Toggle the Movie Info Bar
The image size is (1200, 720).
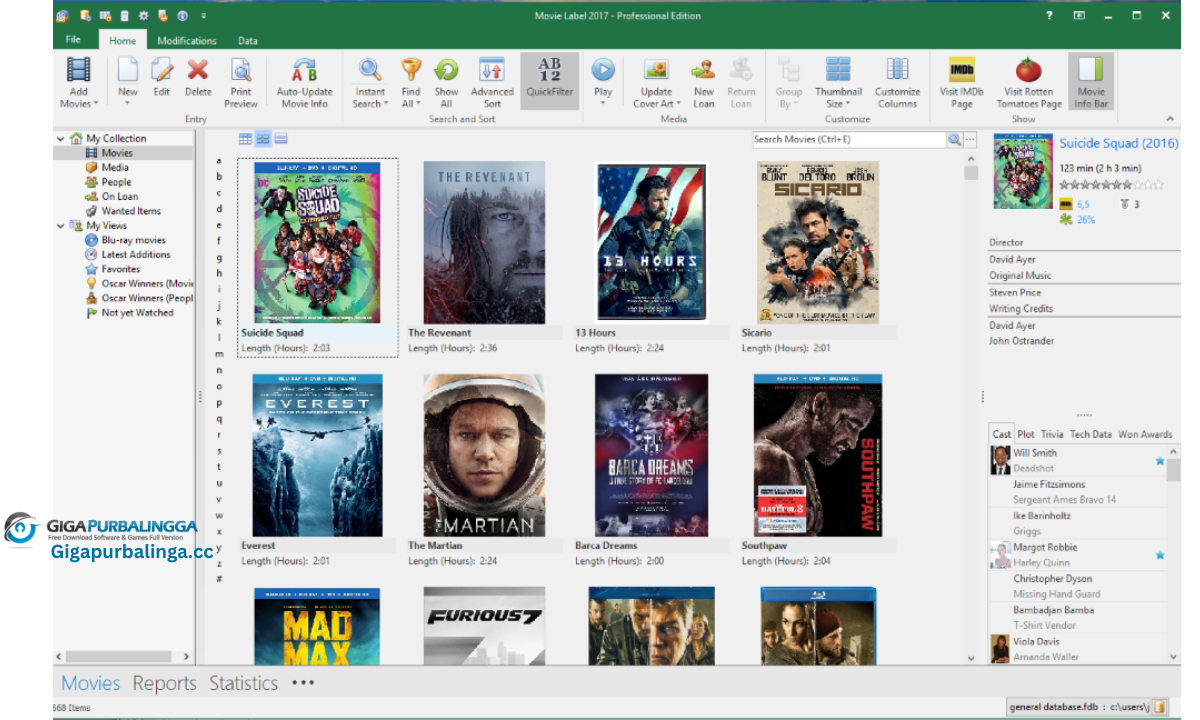(x=1091, y=80)
